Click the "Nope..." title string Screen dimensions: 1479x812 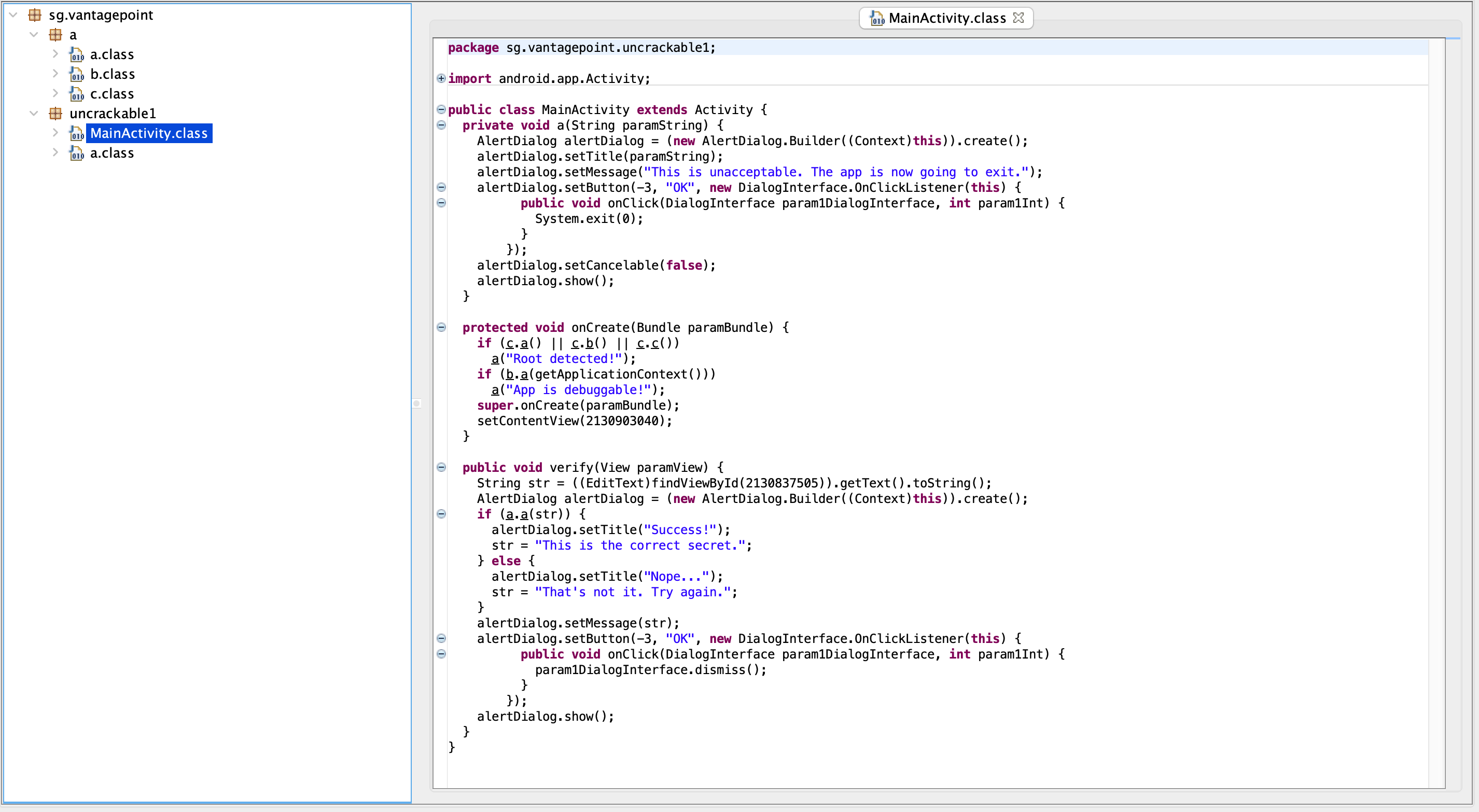tap(676, 577)
